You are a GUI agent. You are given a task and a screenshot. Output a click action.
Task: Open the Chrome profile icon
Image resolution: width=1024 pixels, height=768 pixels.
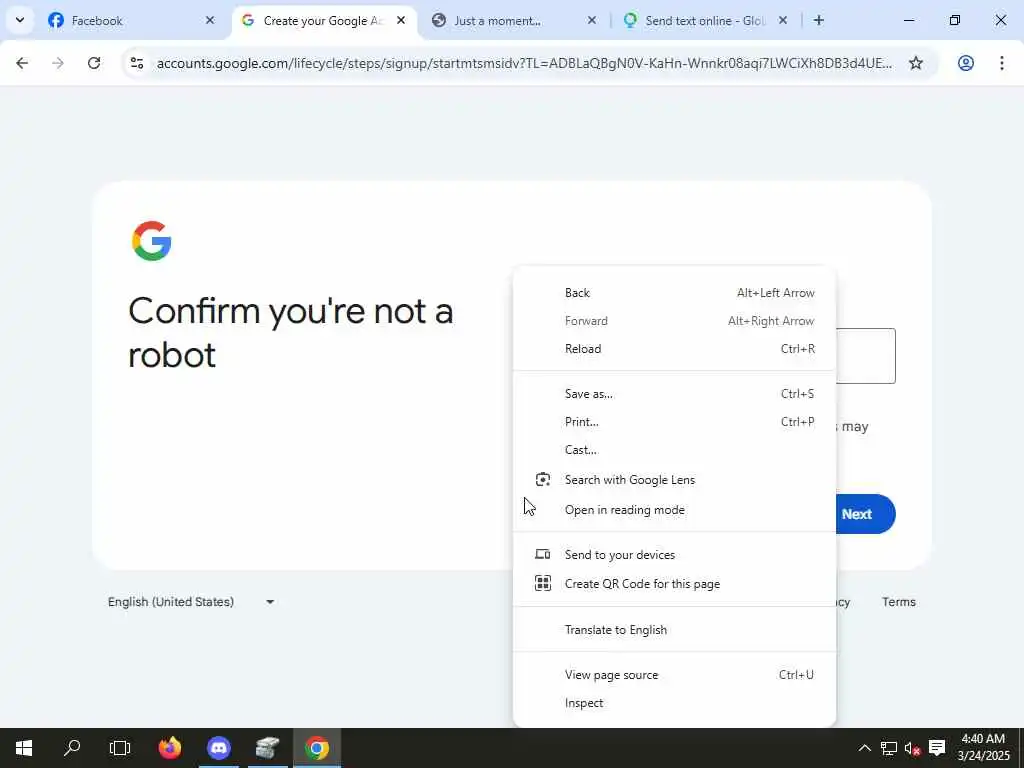966,63
